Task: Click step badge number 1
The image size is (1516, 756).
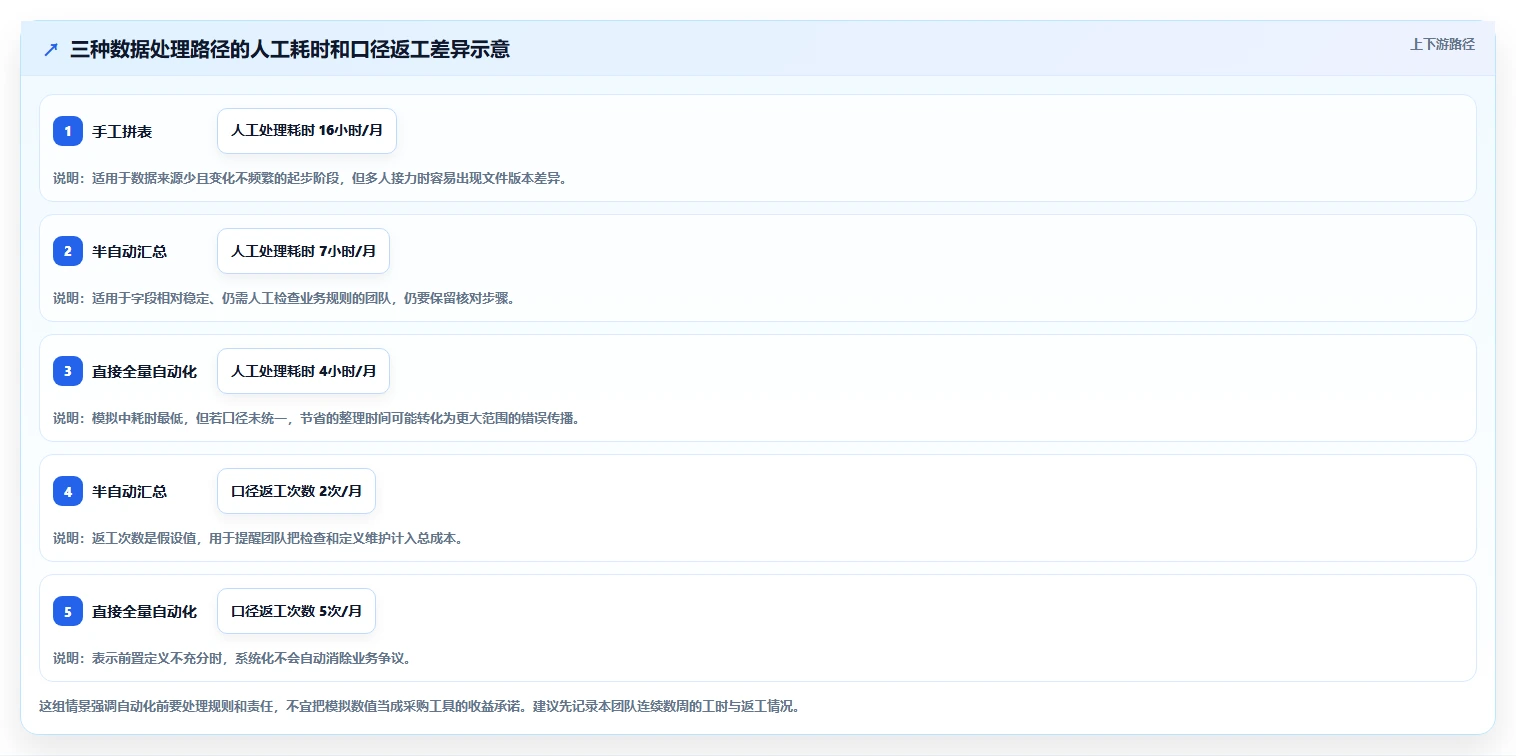Action: pos(68,131)
